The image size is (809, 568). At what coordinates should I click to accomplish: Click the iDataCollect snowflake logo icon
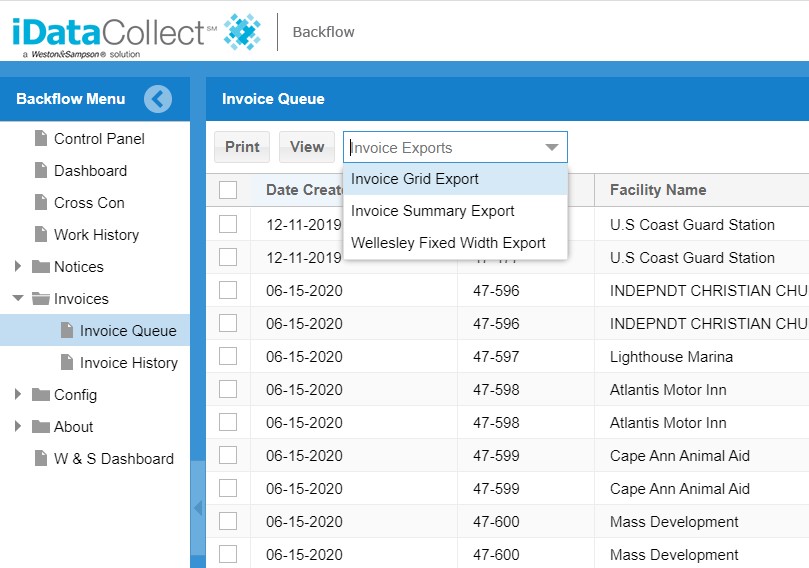pos(242,32)
